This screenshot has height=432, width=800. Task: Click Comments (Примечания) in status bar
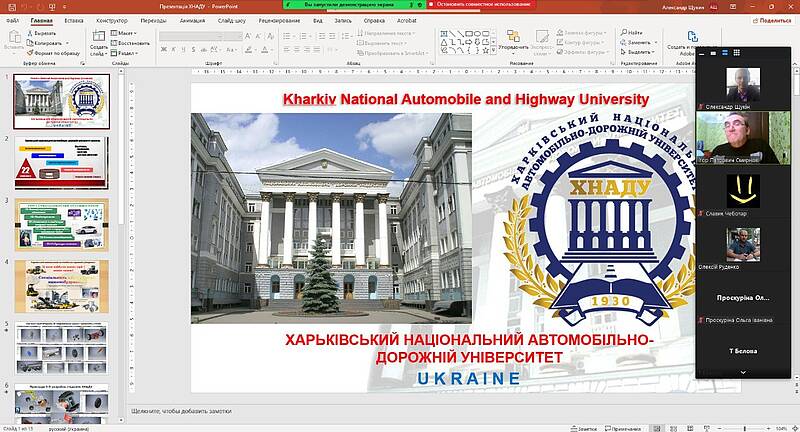[x=623, y=428]
